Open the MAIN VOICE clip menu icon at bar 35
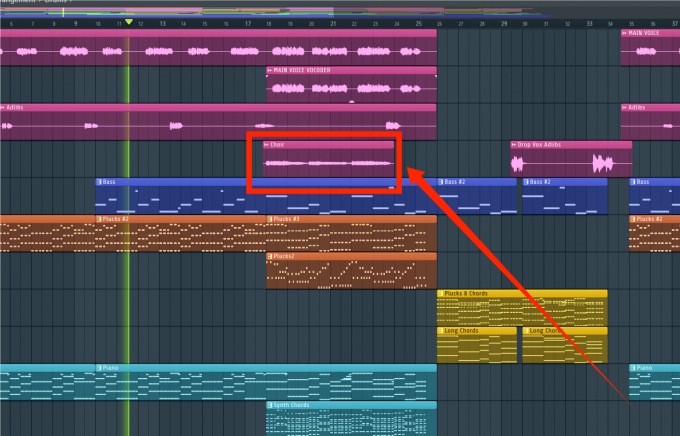The height and width of the screenshot is (436, 680). (x=624, y=33)
